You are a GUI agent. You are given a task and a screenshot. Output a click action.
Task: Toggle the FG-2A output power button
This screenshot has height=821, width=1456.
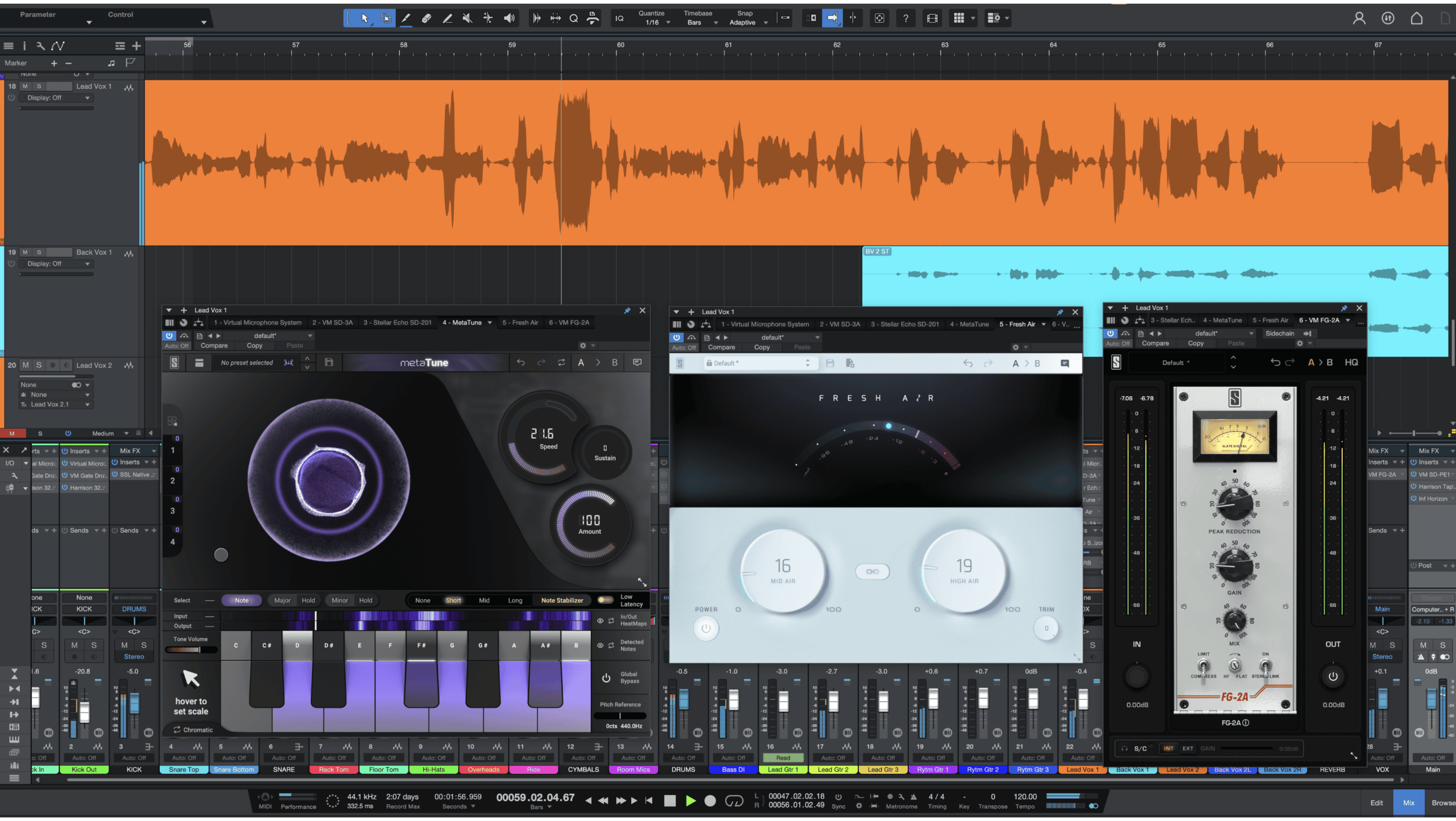pyautogui.click(x=1333, y=677)
